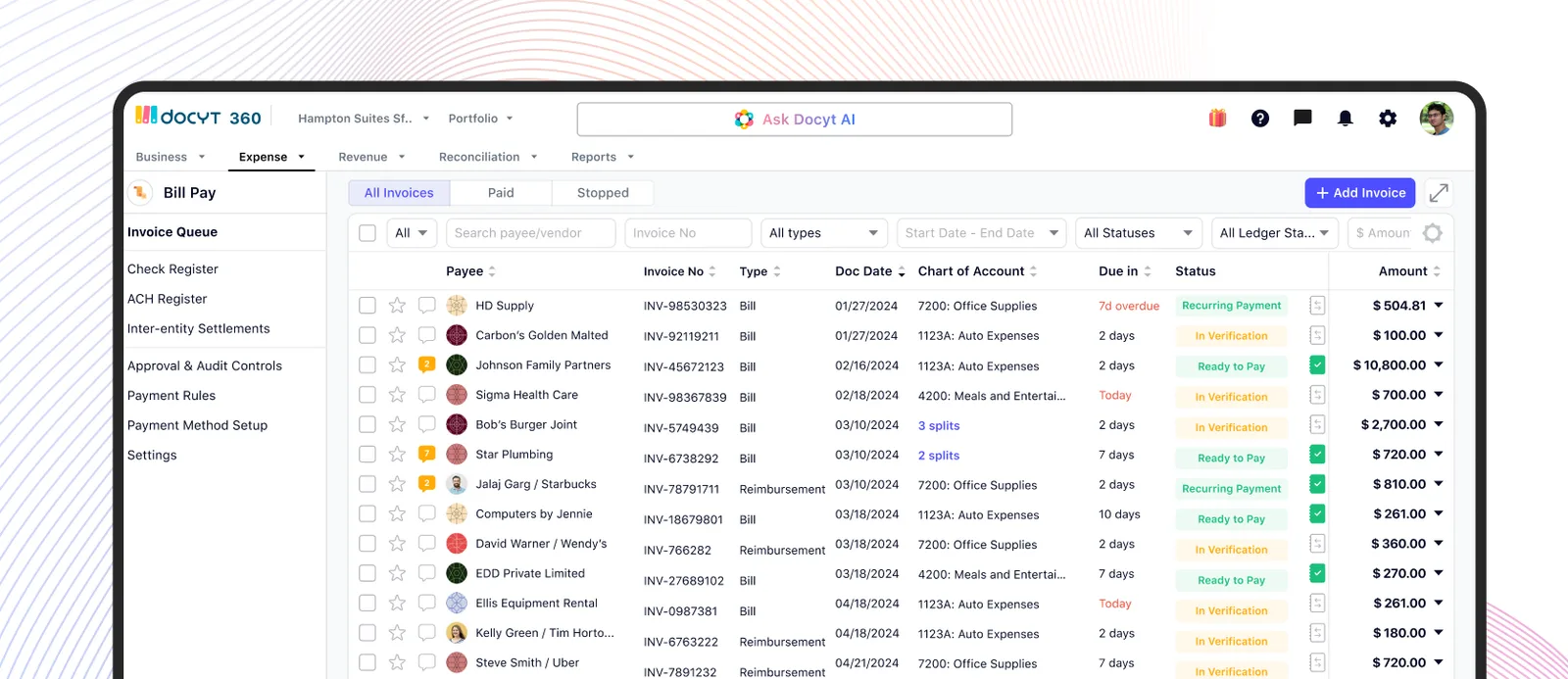Open the settings gear in top header
The image size is (1568, 679).
[x=1388, y=119]
